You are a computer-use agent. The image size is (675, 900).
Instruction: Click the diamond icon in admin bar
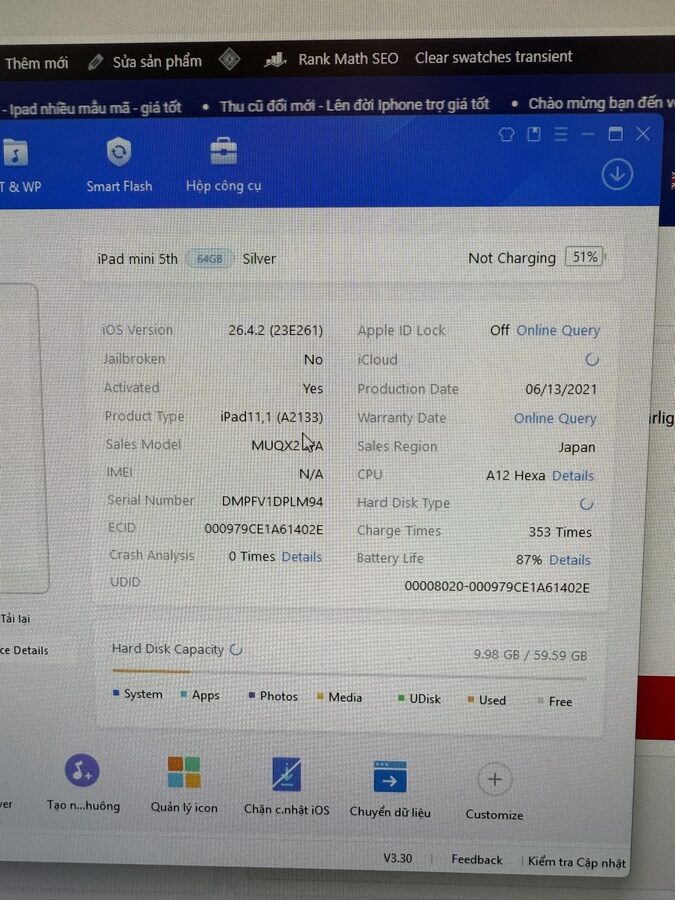229,59
